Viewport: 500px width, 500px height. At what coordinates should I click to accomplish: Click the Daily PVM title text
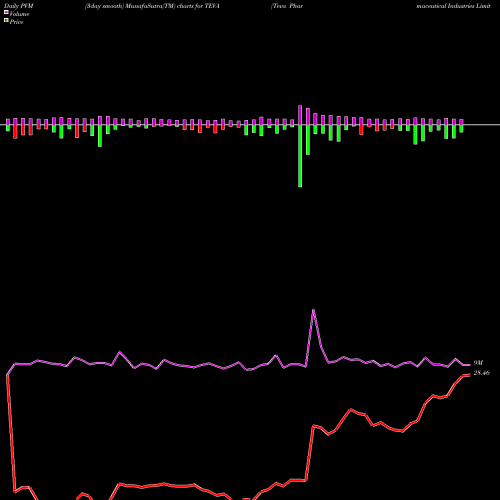[19, 6]
